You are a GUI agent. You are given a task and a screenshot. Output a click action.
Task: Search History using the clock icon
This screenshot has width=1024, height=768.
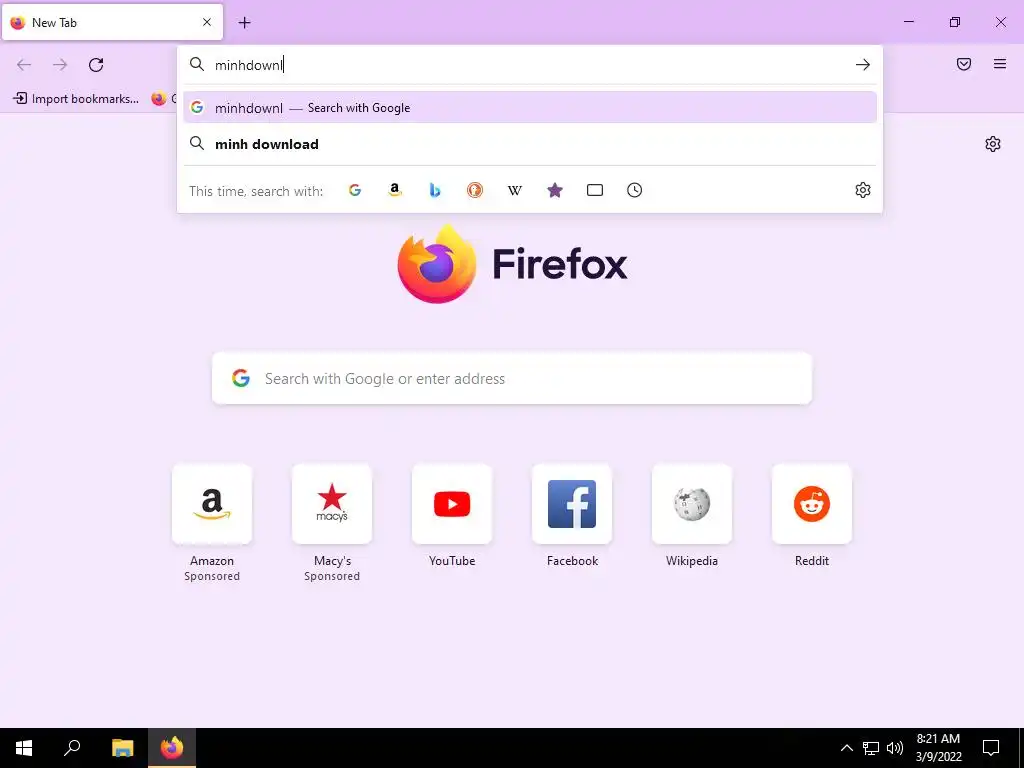coord(635,190)
